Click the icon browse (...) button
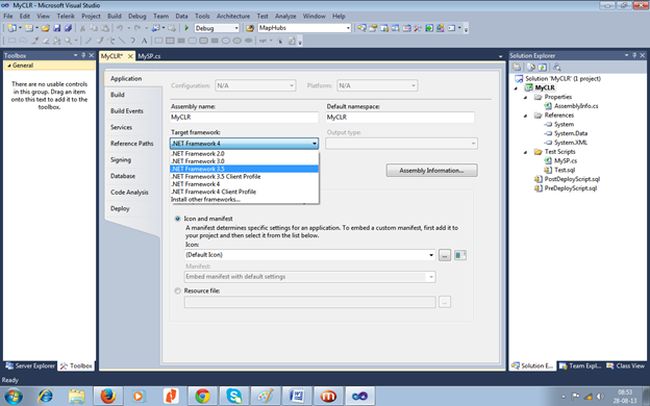The height and width of the screenshot is (406, 650). pos(445,255)
